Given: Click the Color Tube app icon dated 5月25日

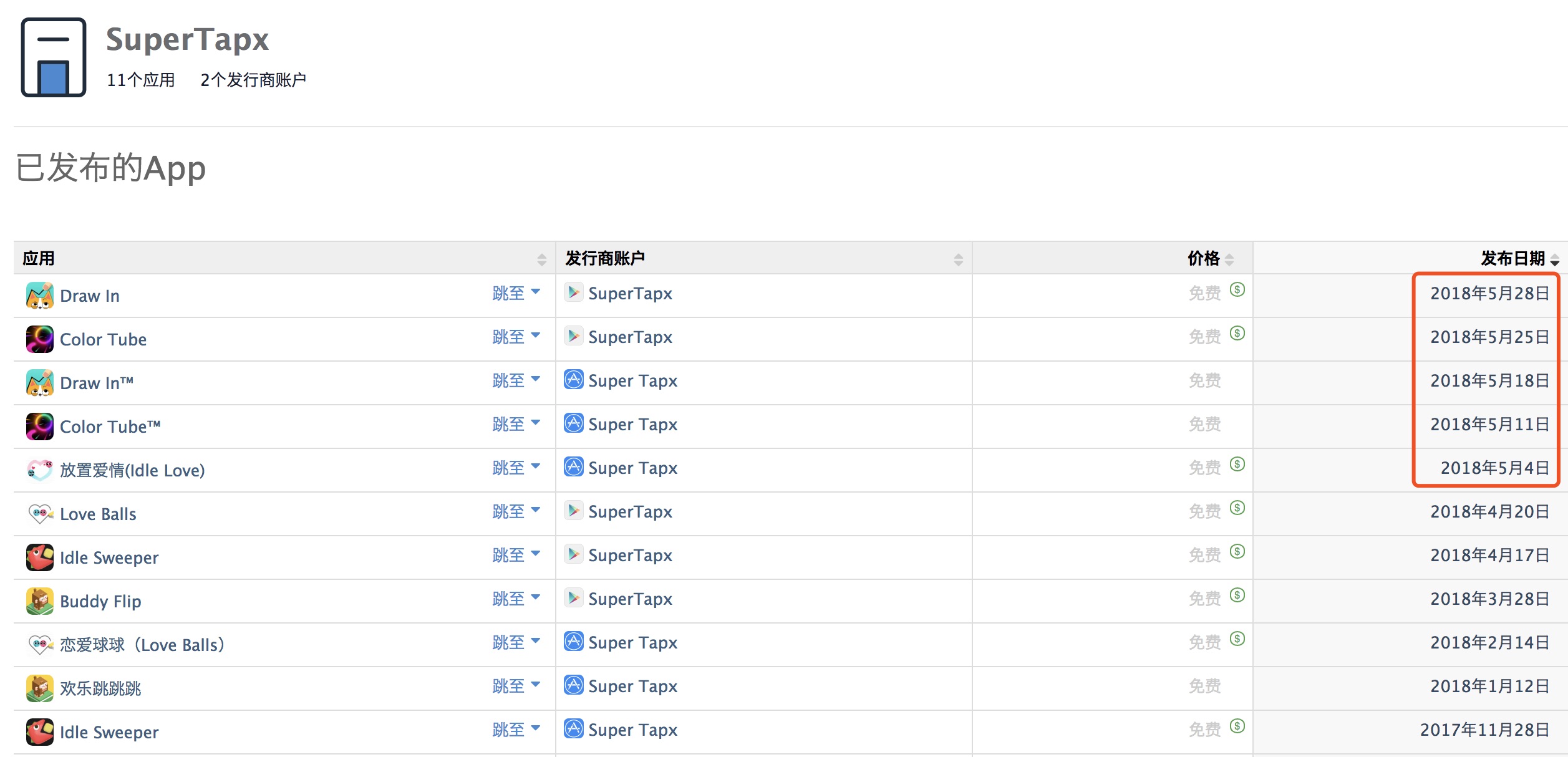Looking at the screenshot, I should (40, 339).
